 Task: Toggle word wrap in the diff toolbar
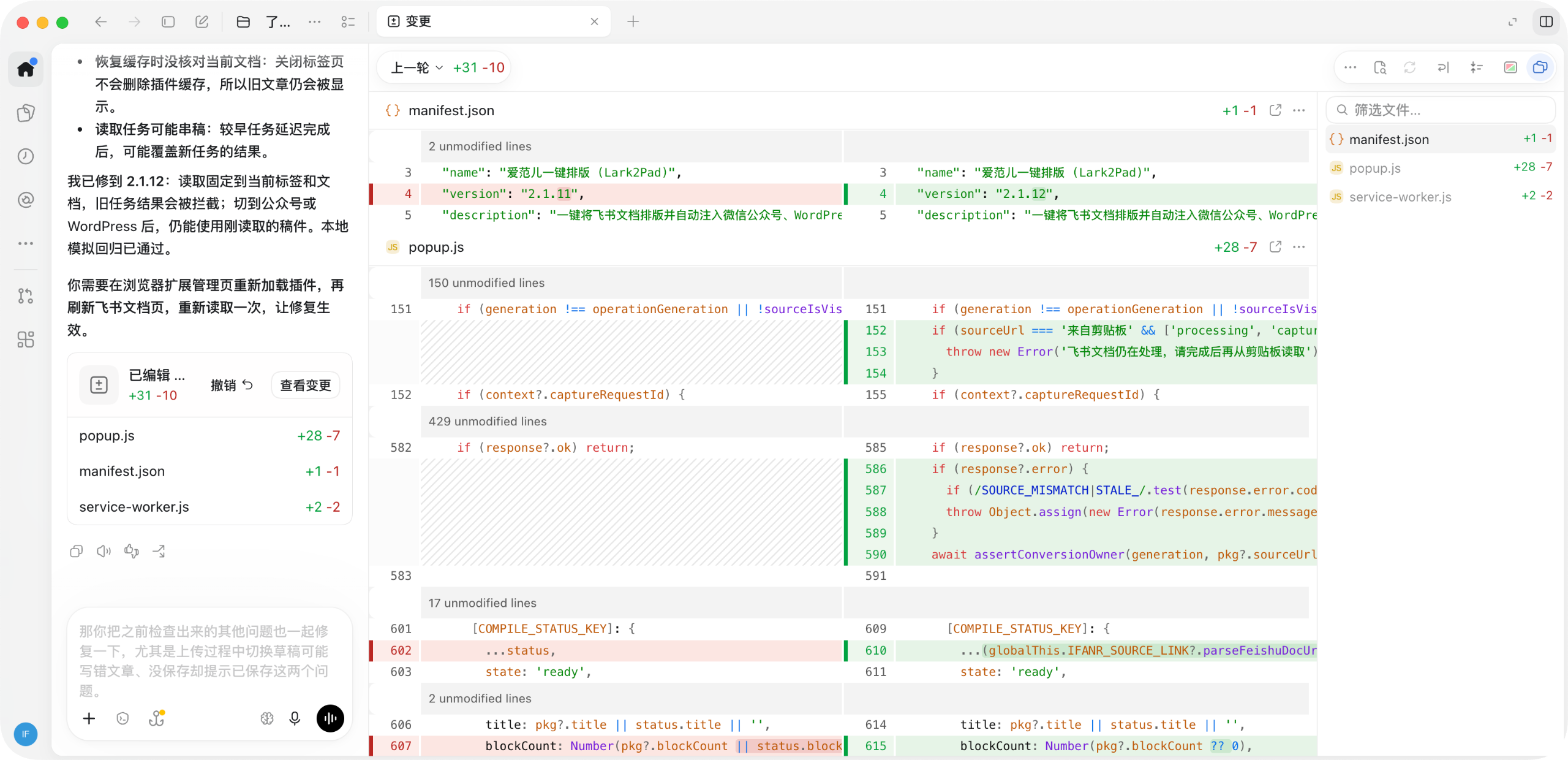1444,67
